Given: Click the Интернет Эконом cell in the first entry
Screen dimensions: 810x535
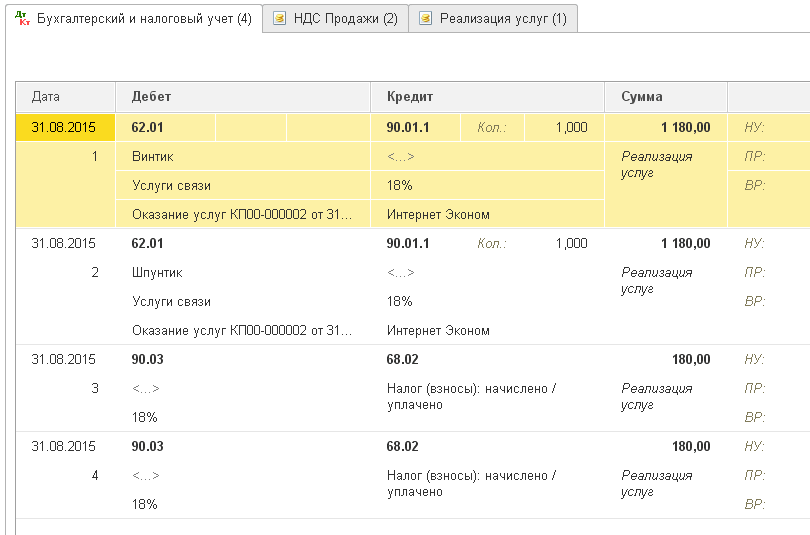Looking at the screenshot, I should (x=437, y=215).
